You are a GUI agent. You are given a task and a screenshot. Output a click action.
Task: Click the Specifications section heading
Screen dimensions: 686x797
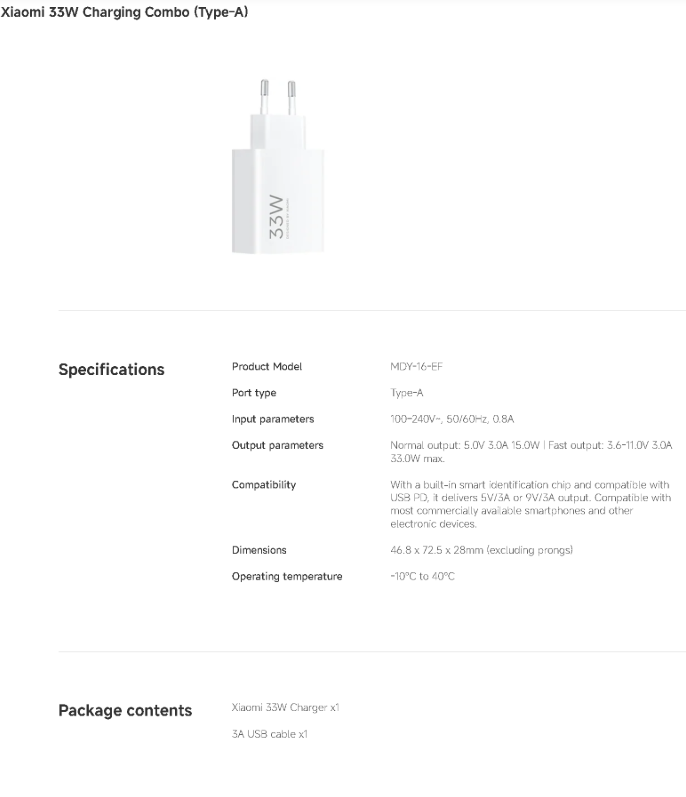point(111,370)
